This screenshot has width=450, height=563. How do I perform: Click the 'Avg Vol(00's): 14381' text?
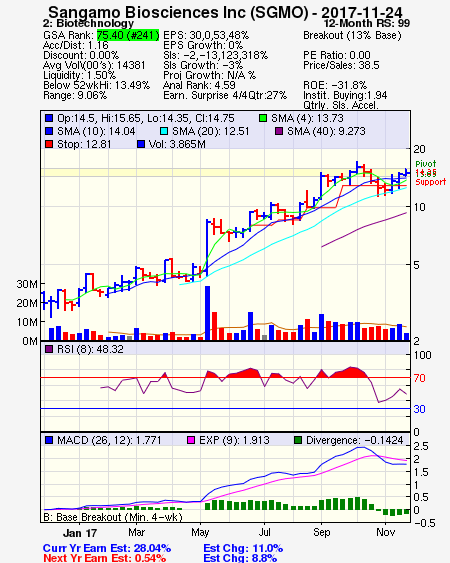tap(94, 65)
